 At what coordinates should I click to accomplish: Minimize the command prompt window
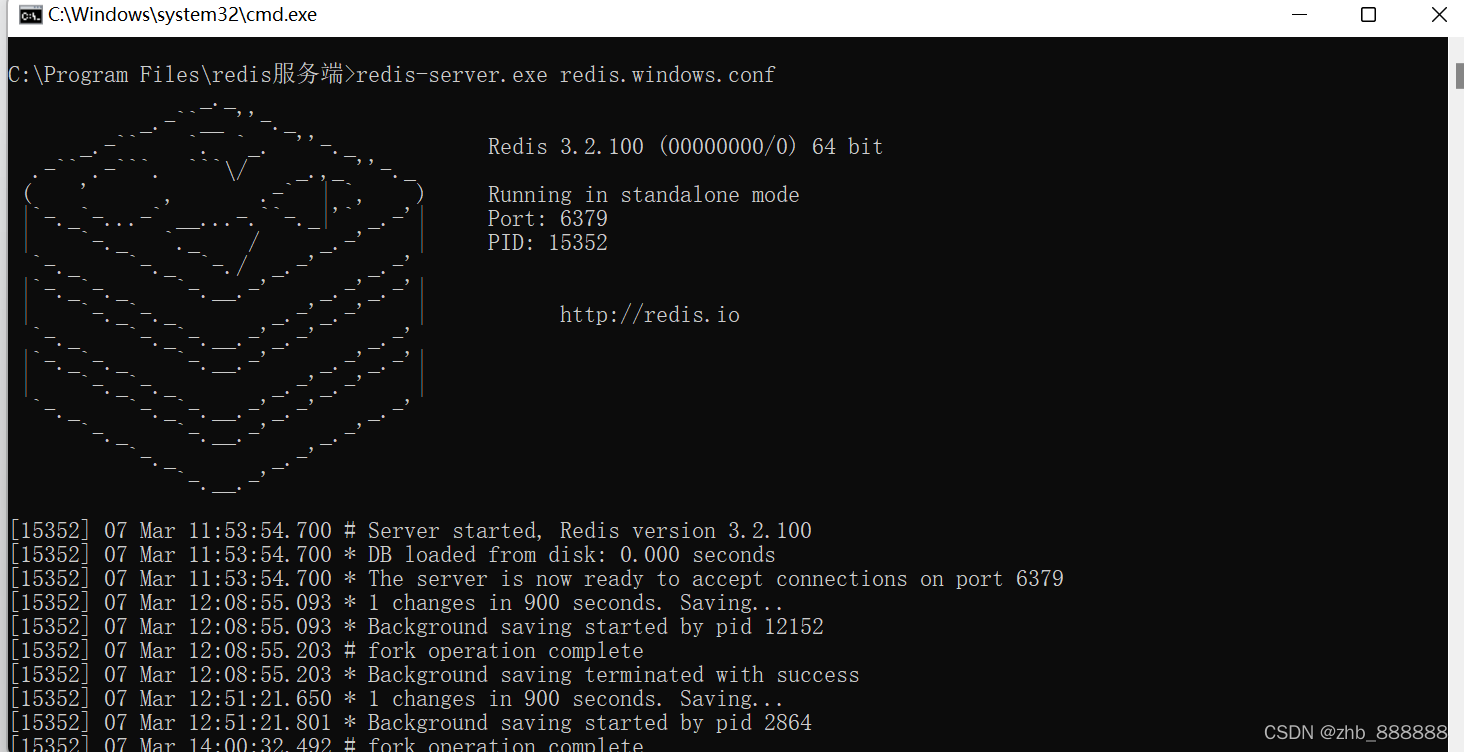click(1299, 15)
